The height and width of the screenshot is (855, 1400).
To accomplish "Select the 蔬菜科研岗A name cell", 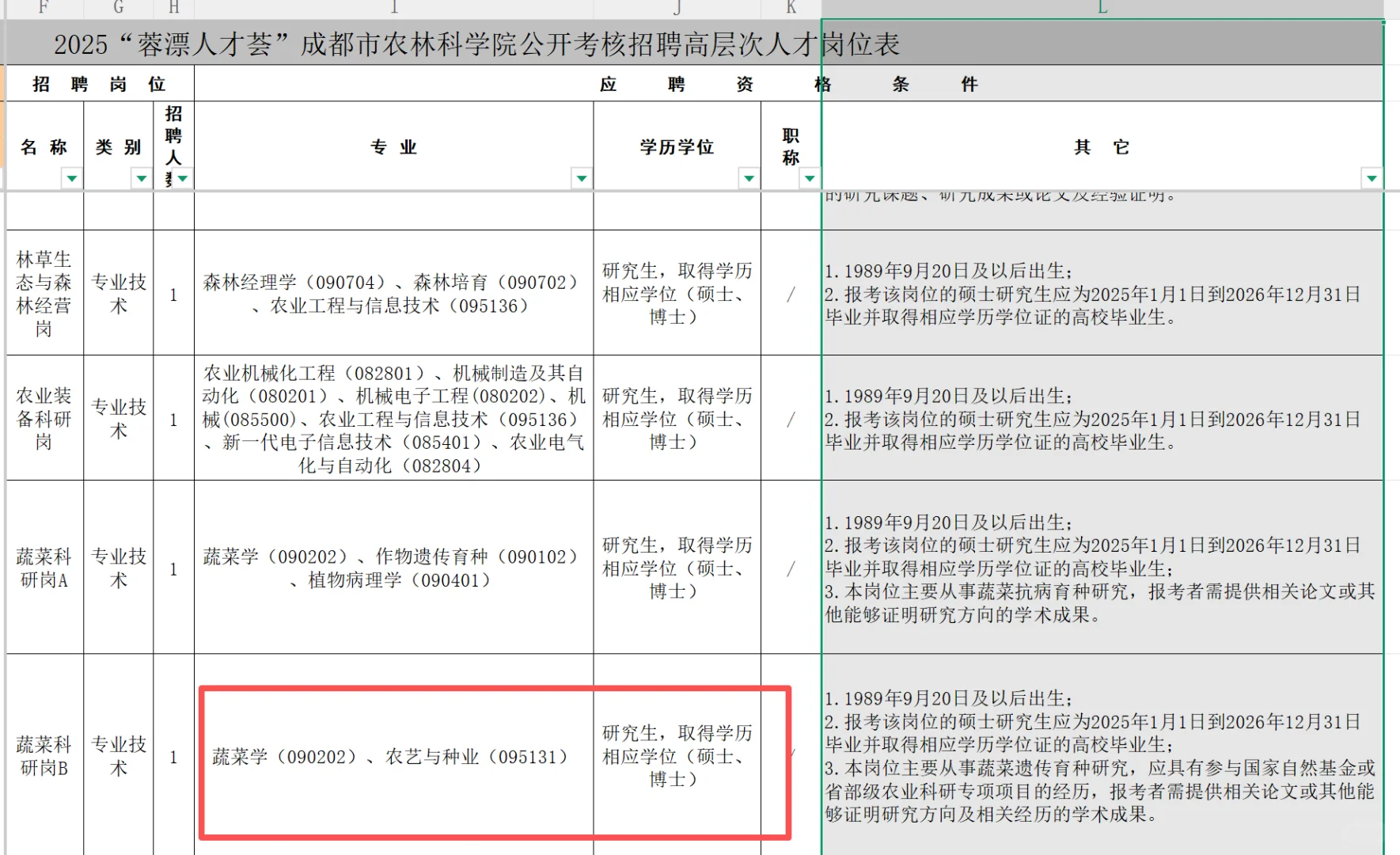I will [44, 568].
